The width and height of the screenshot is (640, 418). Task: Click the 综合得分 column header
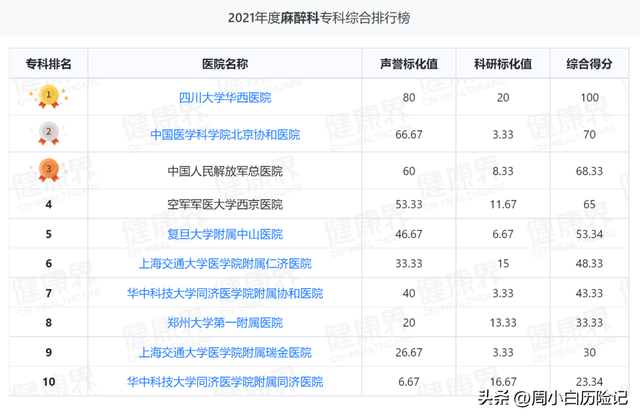(589, 64)
